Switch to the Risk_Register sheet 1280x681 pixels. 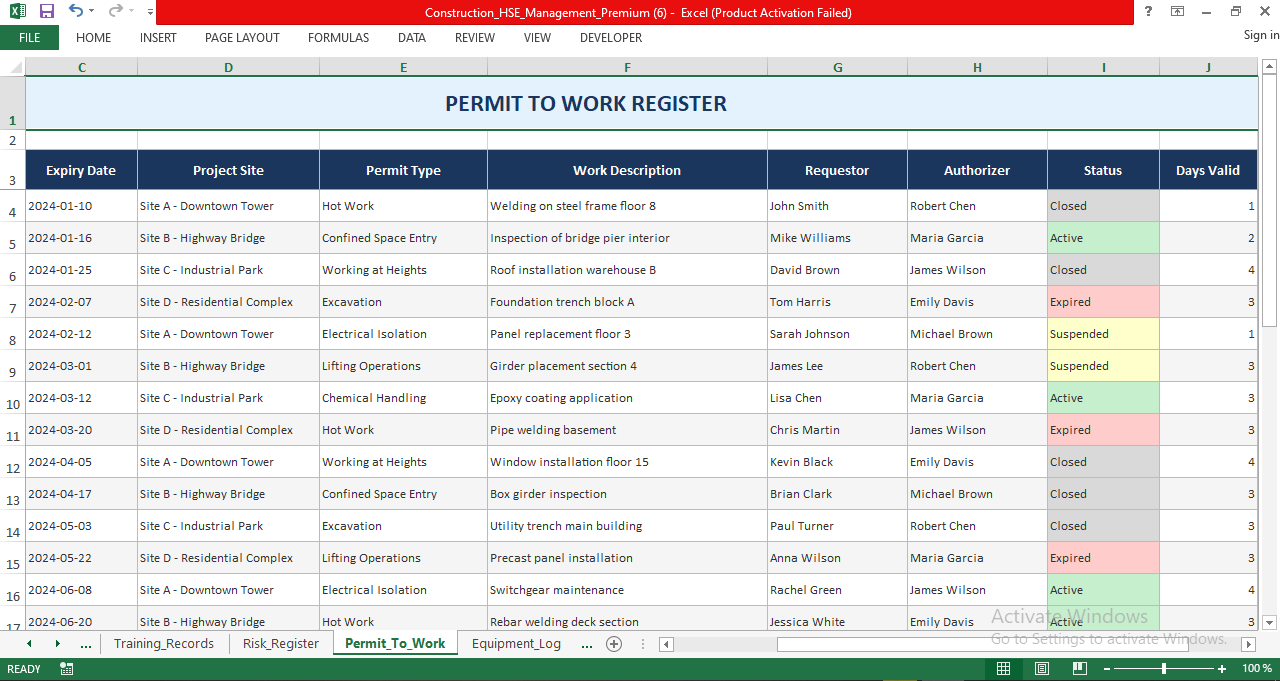[281, 644]
